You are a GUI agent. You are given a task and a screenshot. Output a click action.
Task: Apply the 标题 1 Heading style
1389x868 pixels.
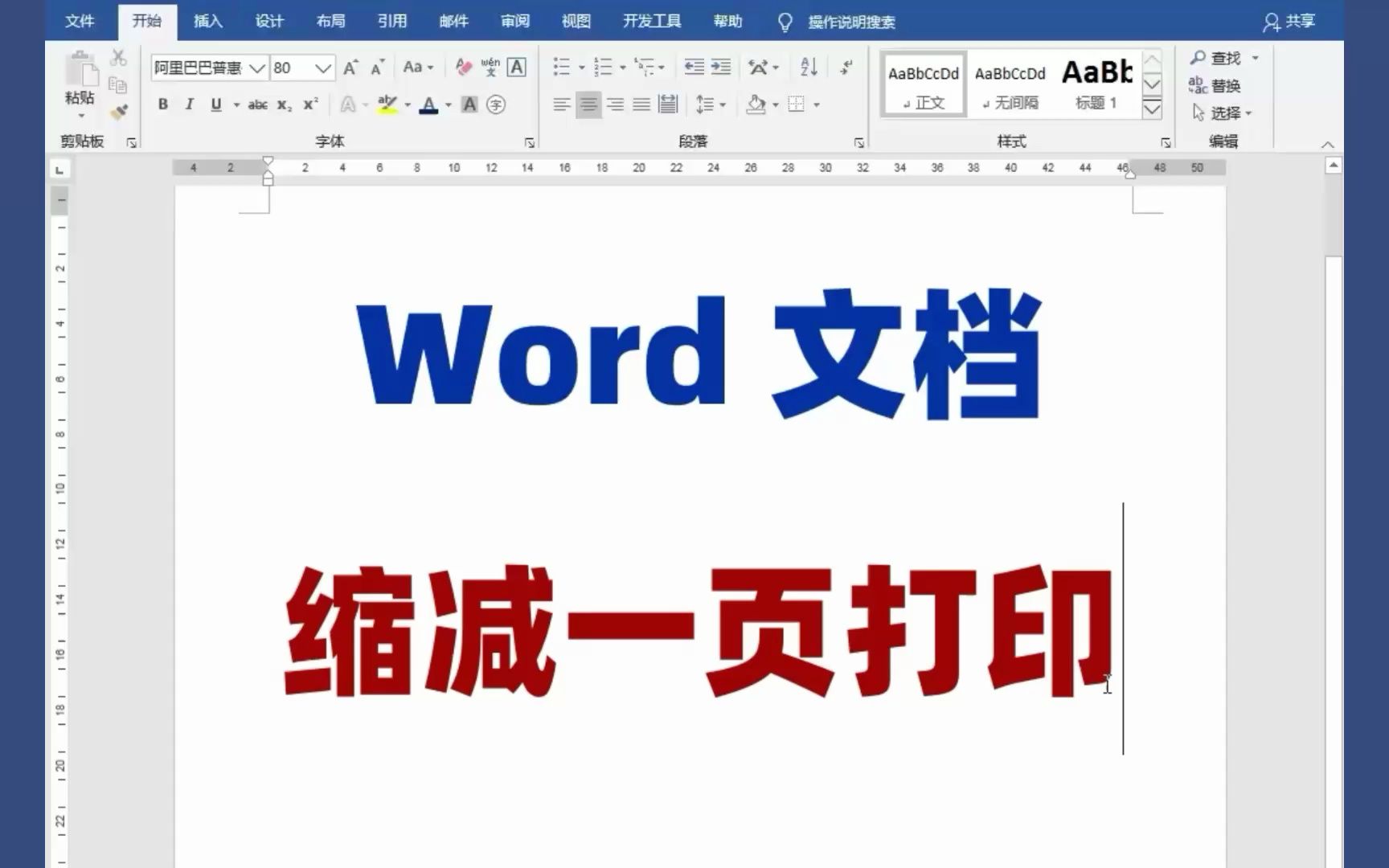click(1097, 85)
